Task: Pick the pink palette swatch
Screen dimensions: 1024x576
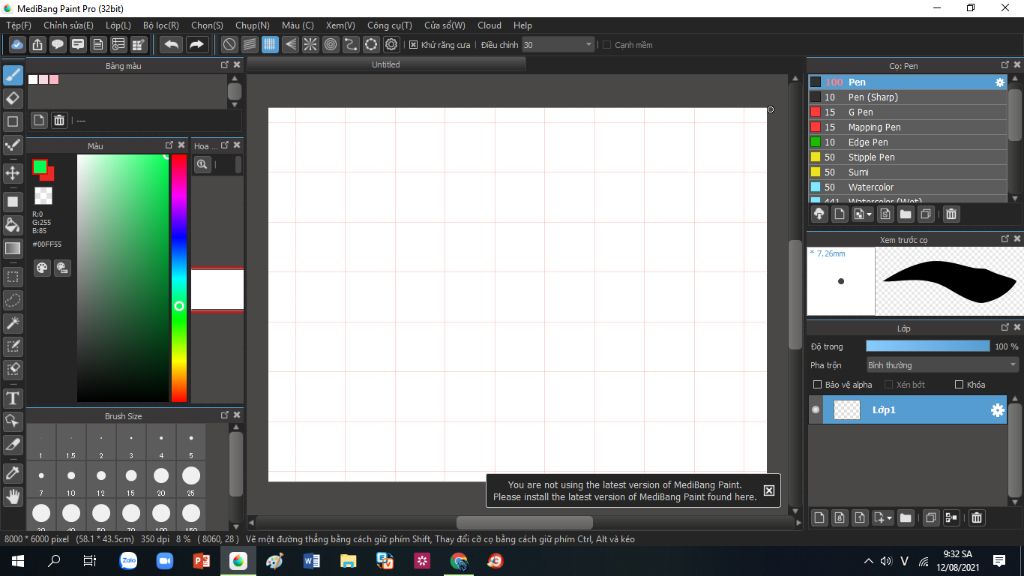Action: click(54, 79)
